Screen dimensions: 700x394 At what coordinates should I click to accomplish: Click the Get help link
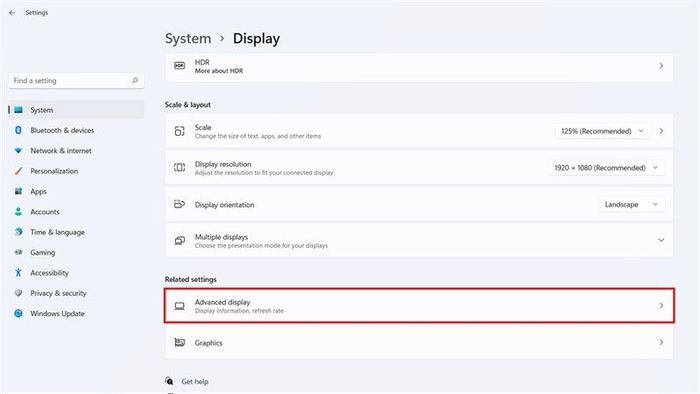tap(195, 382)
